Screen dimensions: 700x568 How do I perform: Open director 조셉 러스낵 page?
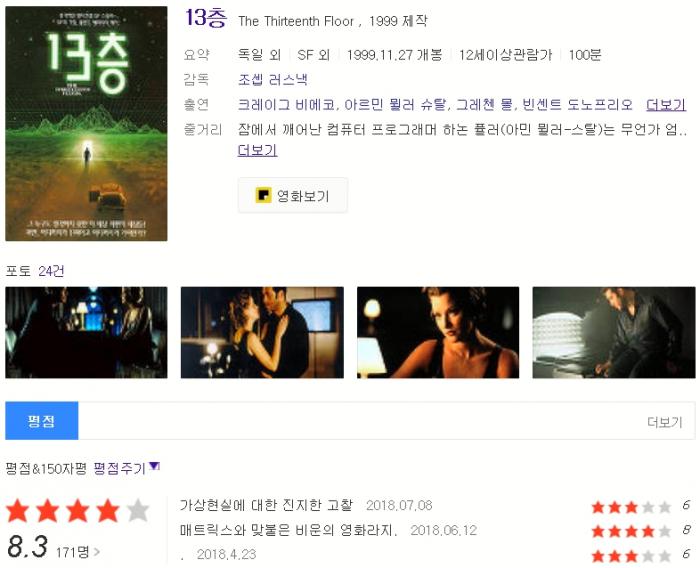[x=273, y=80]
